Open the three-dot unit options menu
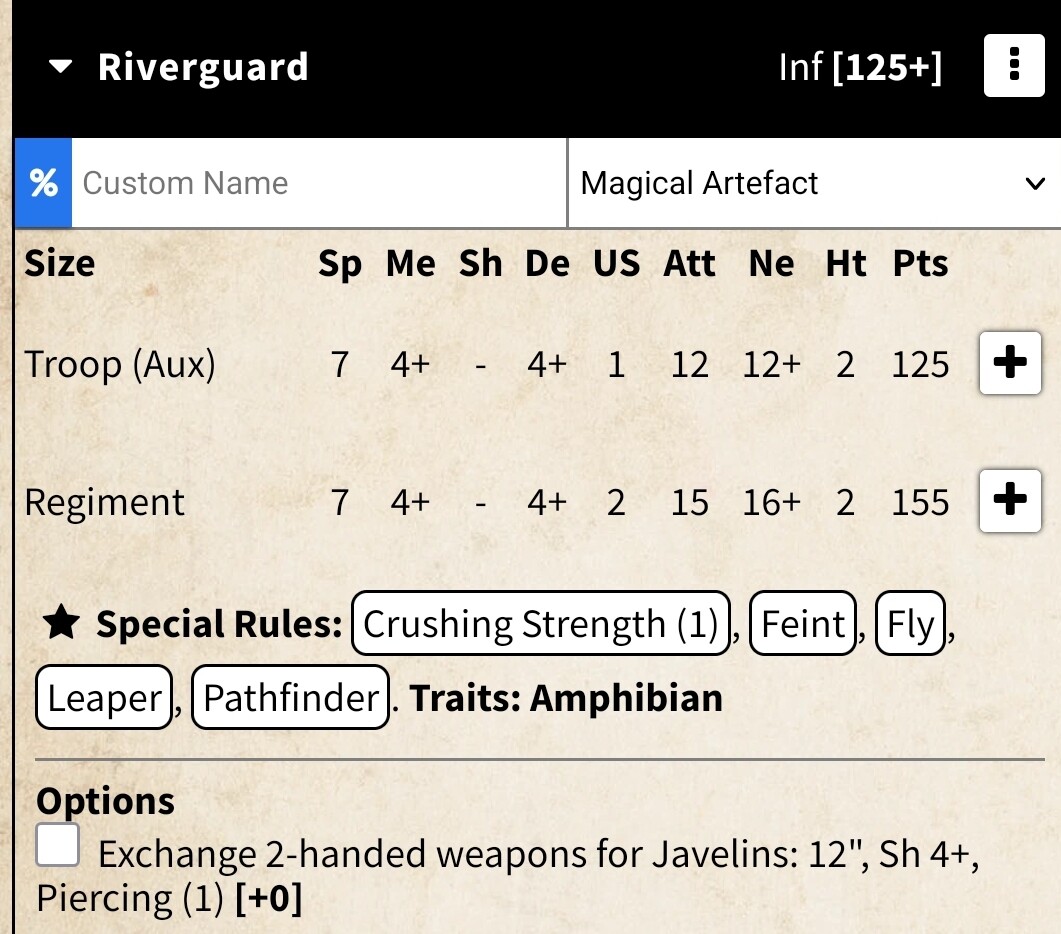Screen dimensions: 1061x934 click(x=1014, y=67)
